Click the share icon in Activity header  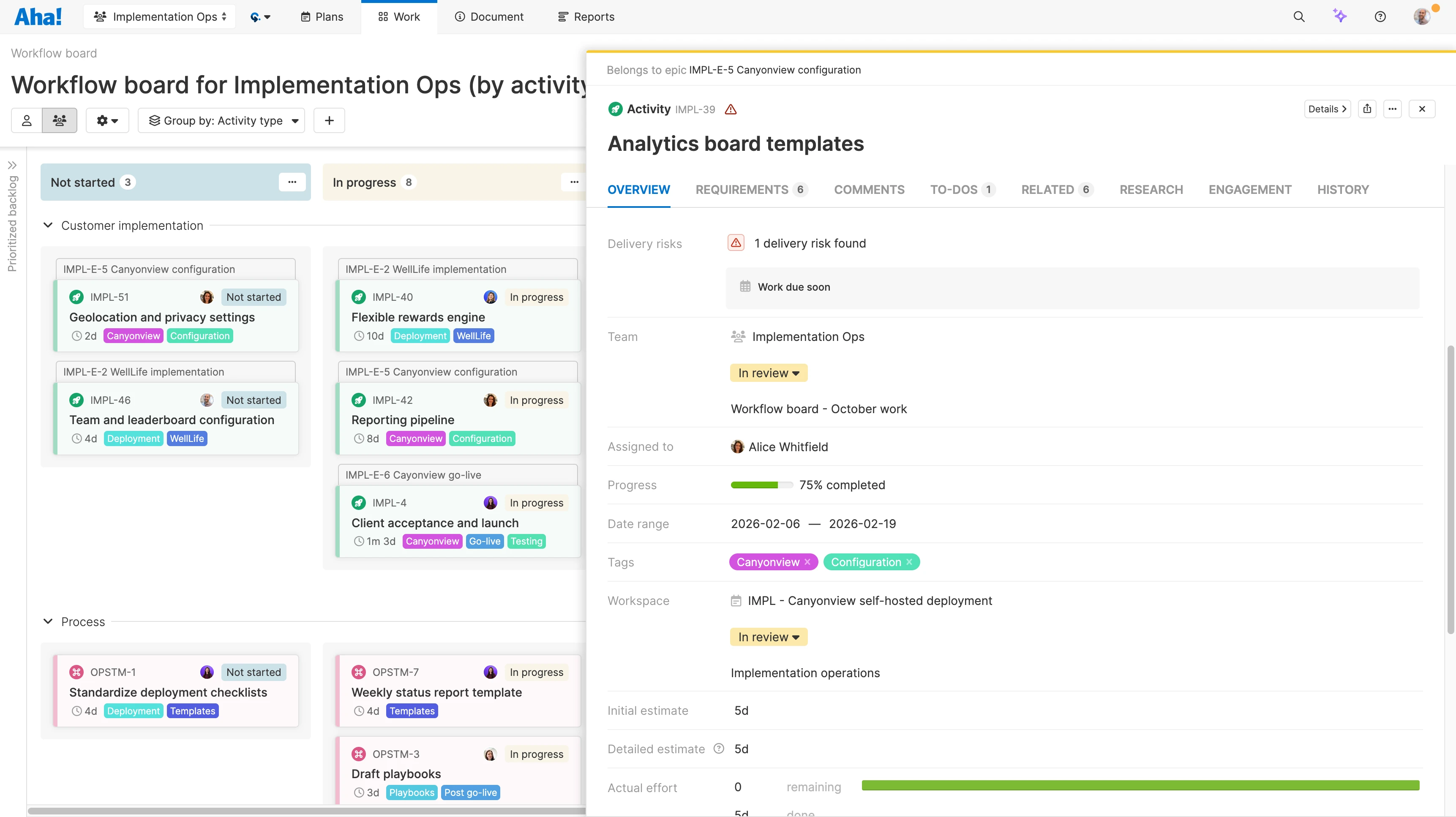pyautogui.click(x=1367, y=109)
